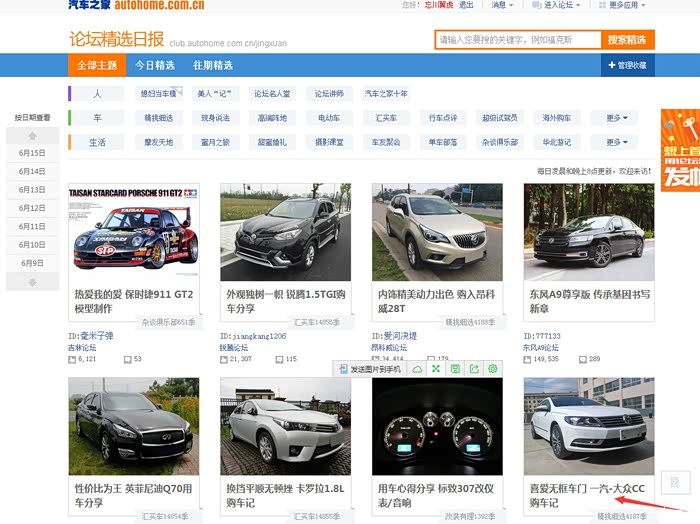The width and height of the screenshot is (700, 524).
Task: Click the 搜索精选 search button
Action: tap(627, 40)
